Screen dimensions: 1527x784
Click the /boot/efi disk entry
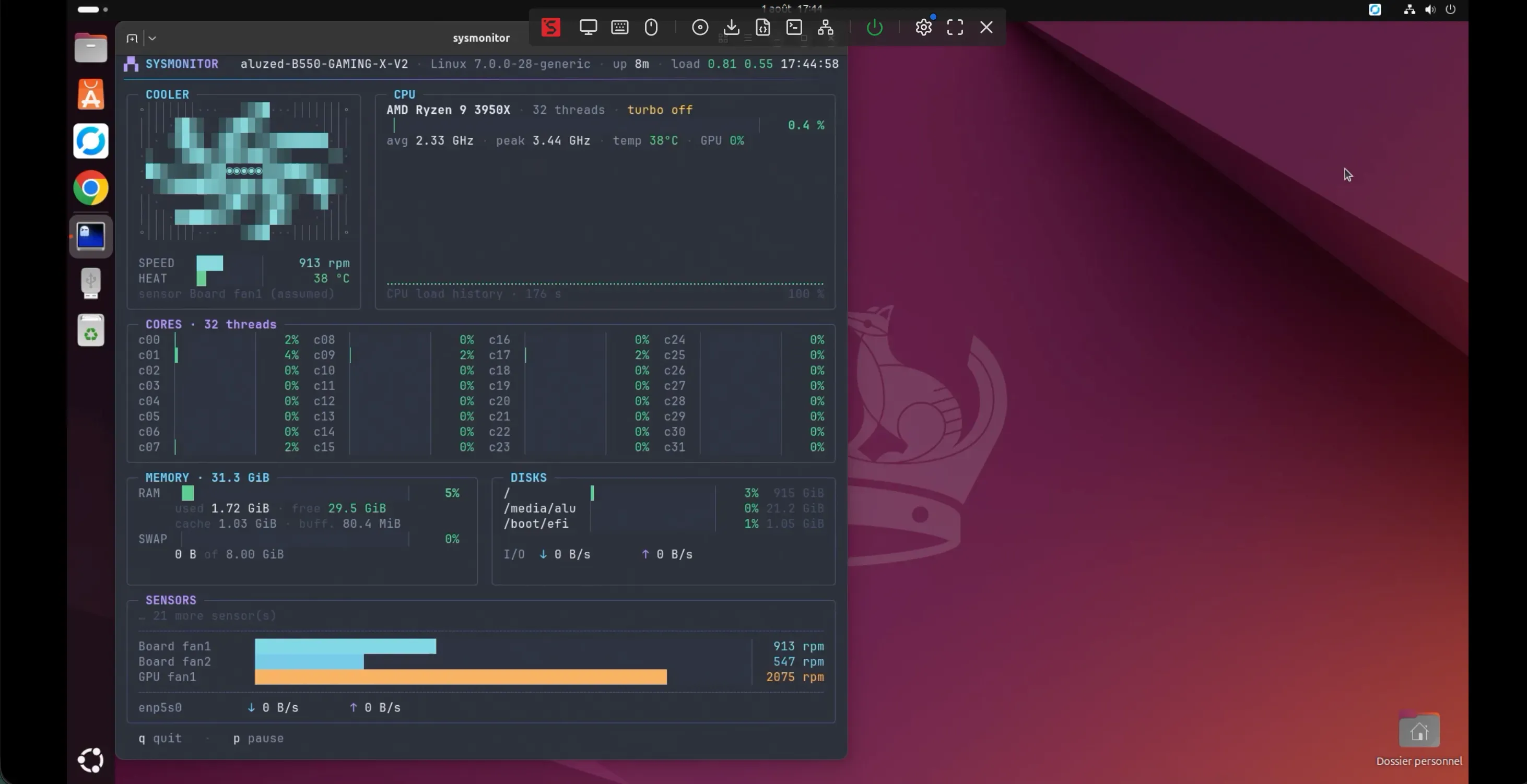coord(536,524)
